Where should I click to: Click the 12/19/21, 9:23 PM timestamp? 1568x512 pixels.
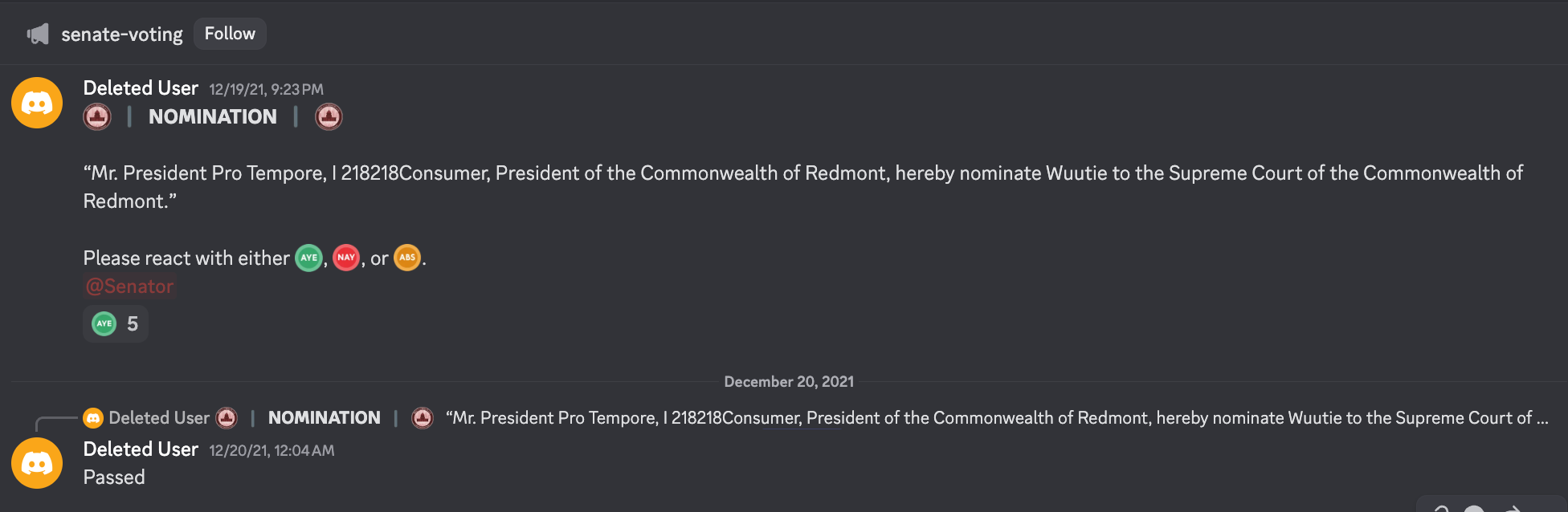(x=266, y=90)
